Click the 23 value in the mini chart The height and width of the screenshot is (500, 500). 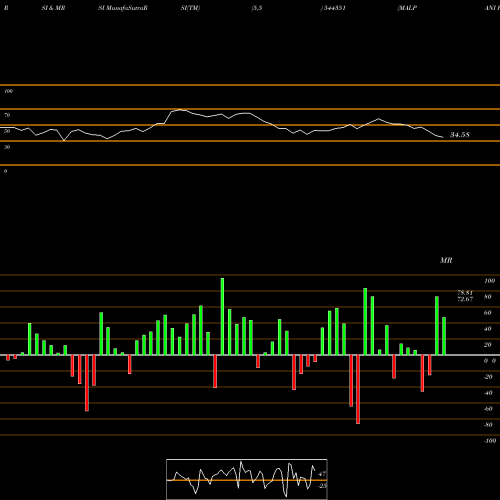[x=322, y=486]
